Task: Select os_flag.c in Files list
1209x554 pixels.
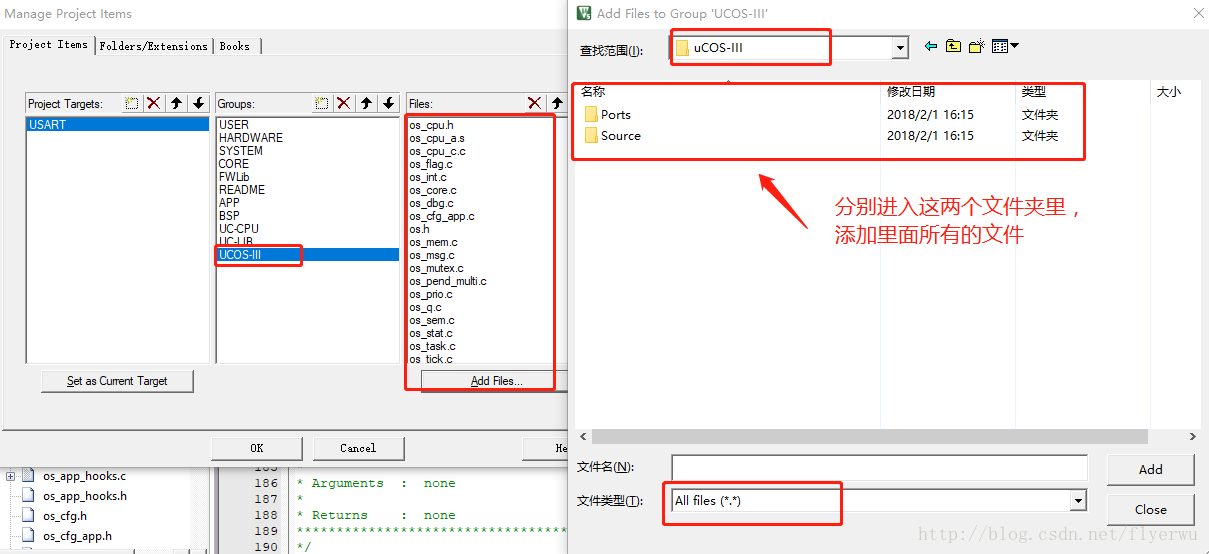Action: [x=431, y=164]
